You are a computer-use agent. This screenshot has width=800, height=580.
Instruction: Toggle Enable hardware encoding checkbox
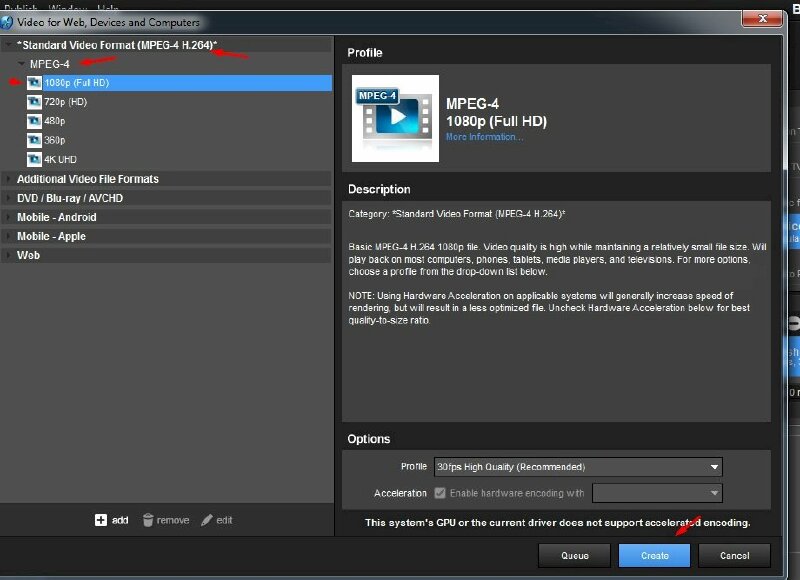coord(439,493)
